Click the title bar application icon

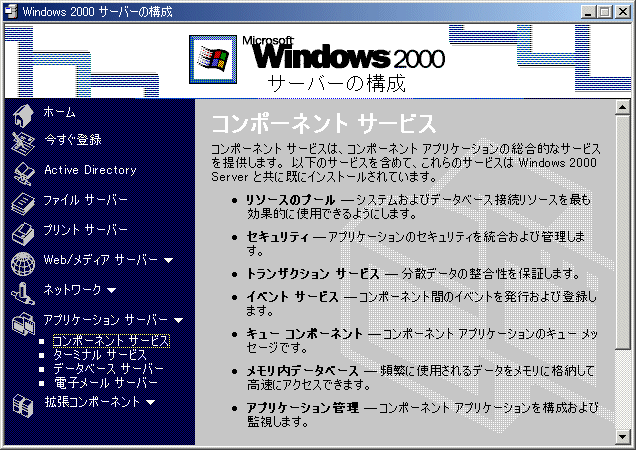point(11,11)
